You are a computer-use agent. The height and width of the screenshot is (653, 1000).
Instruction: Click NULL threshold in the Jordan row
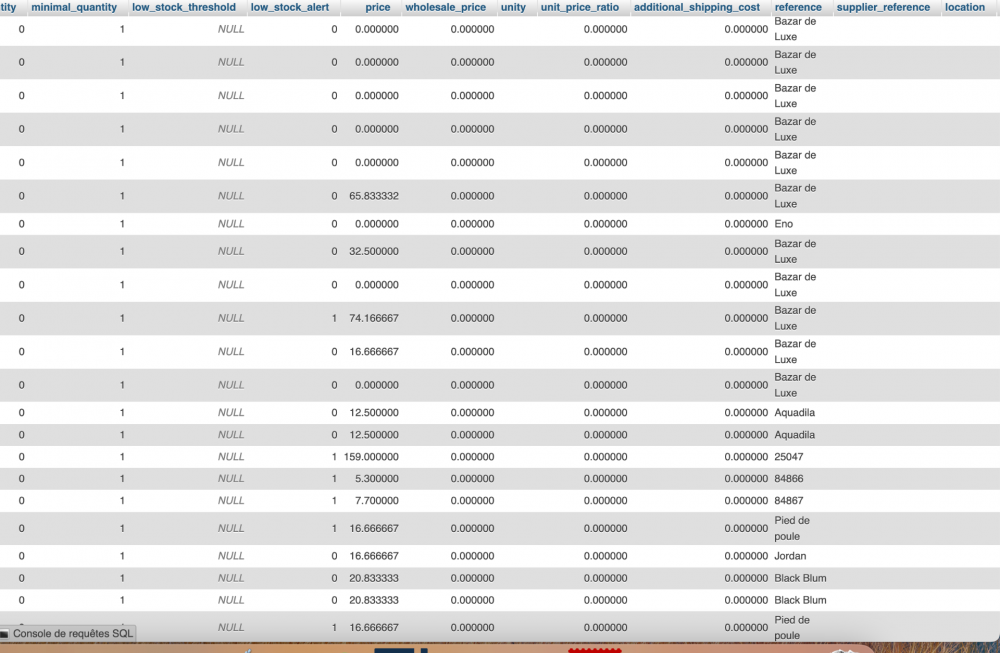click(x=231, y=556)
